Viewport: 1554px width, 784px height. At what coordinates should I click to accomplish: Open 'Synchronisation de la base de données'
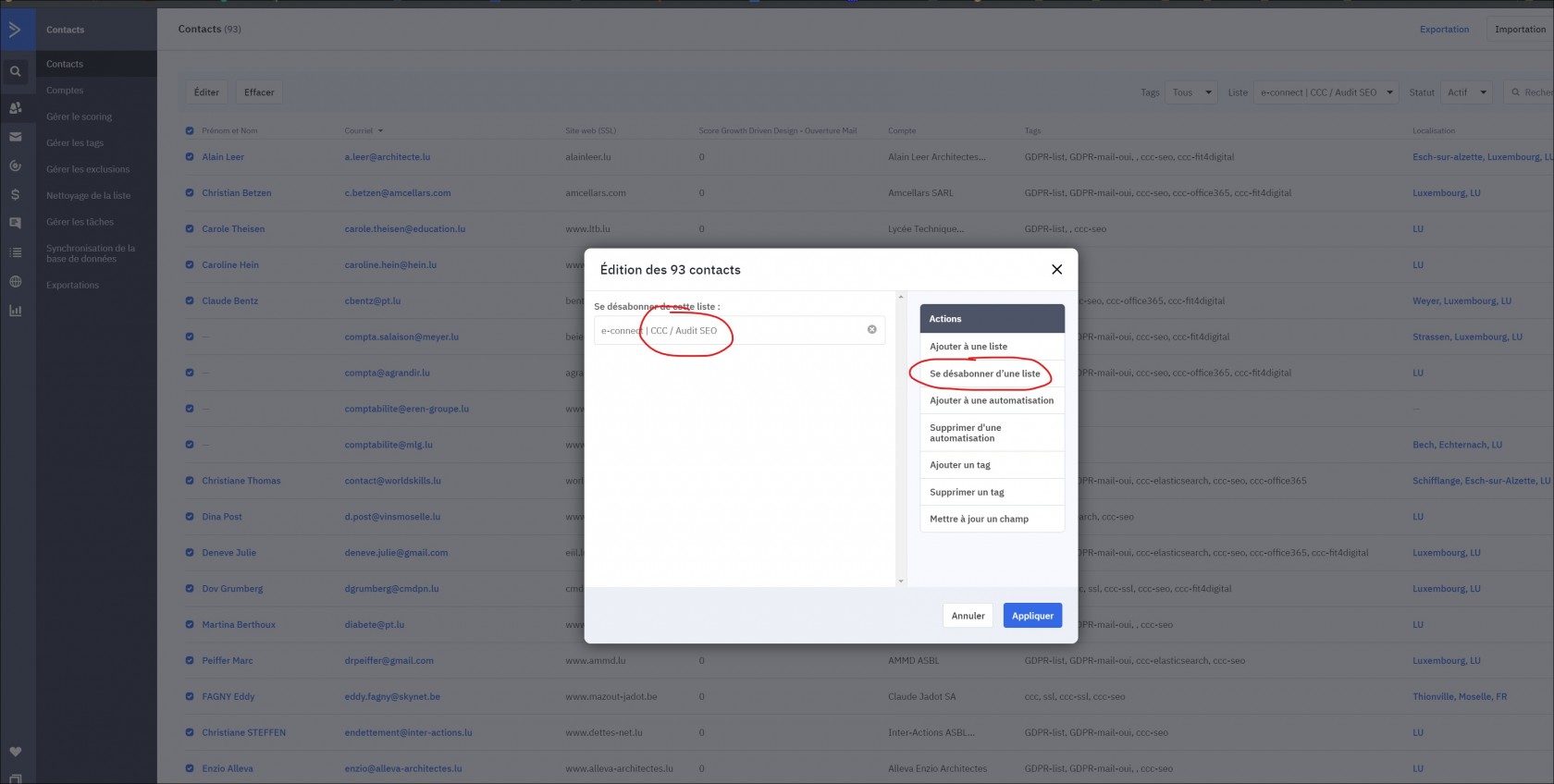coord(91,253)
